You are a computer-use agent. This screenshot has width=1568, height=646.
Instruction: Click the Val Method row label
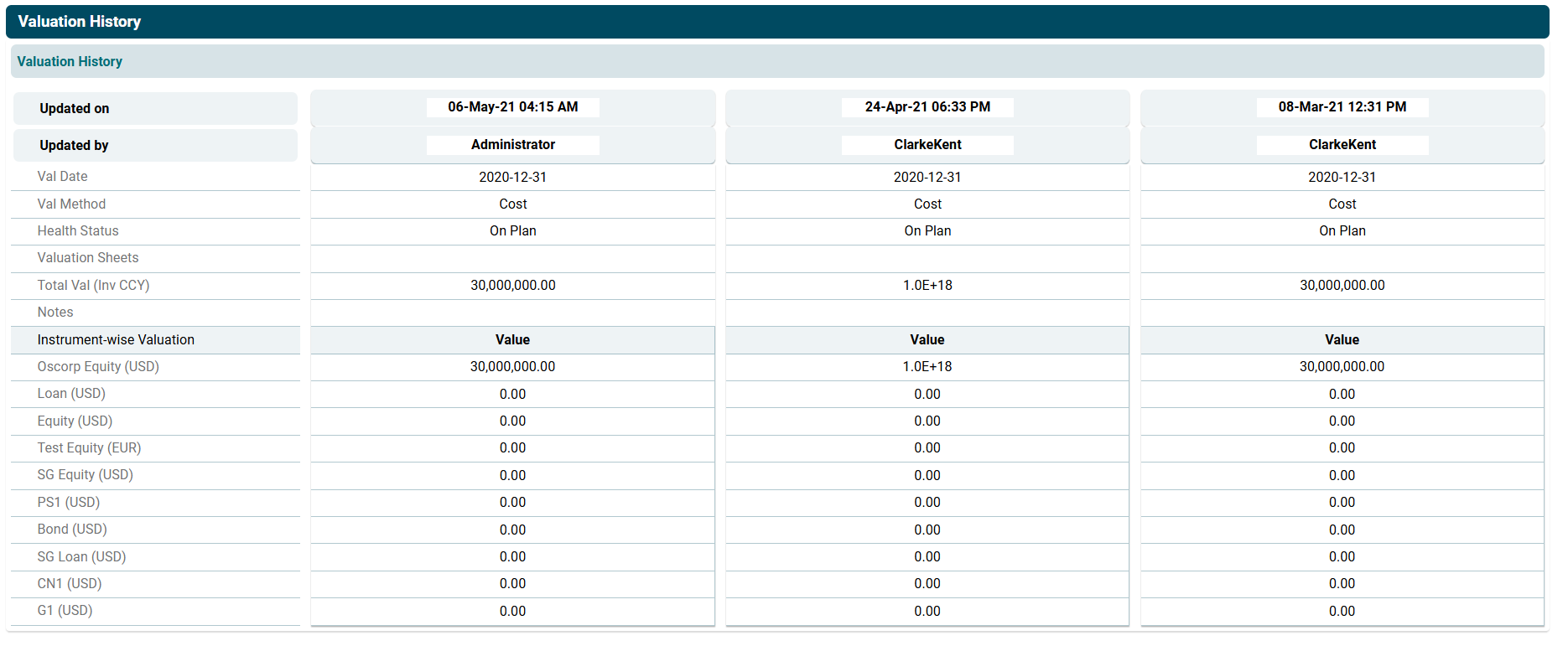tap(71, 204)
